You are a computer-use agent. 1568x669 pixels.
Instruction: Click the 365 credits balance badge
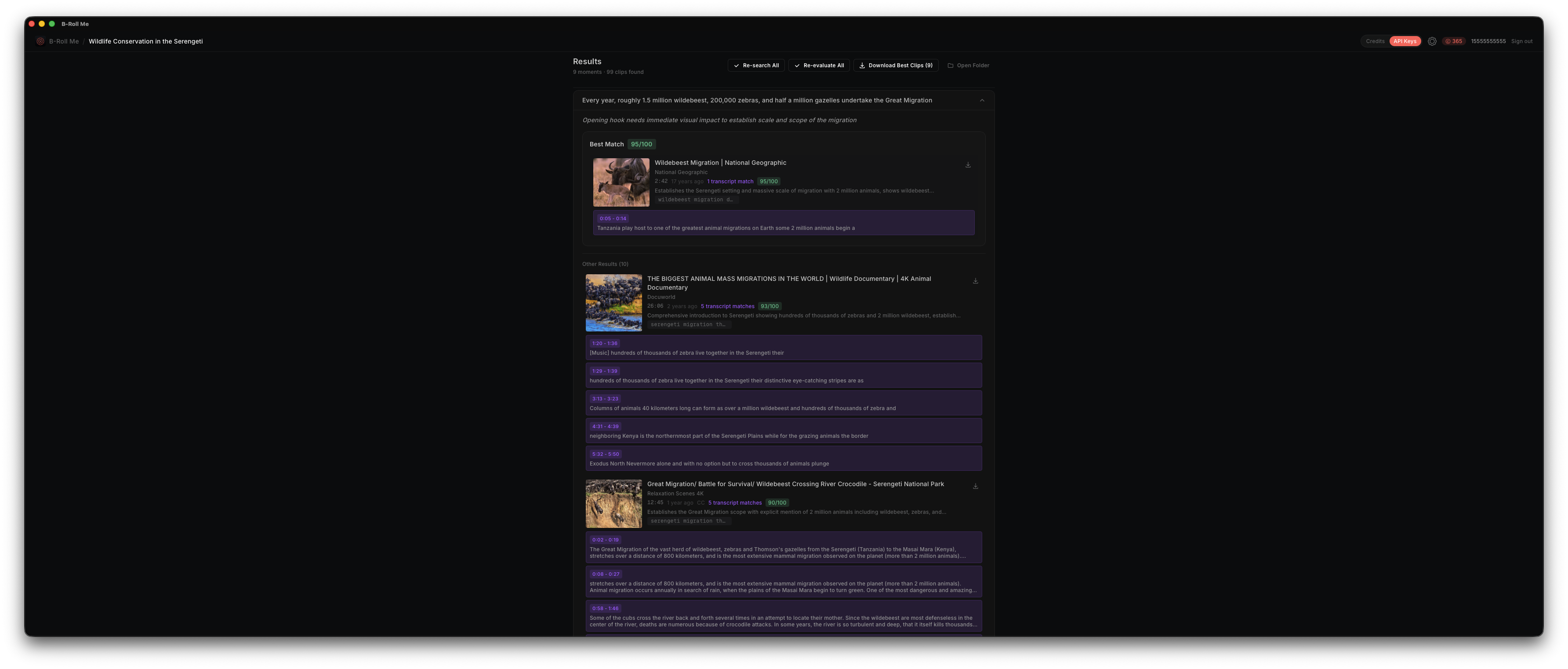1454,41
